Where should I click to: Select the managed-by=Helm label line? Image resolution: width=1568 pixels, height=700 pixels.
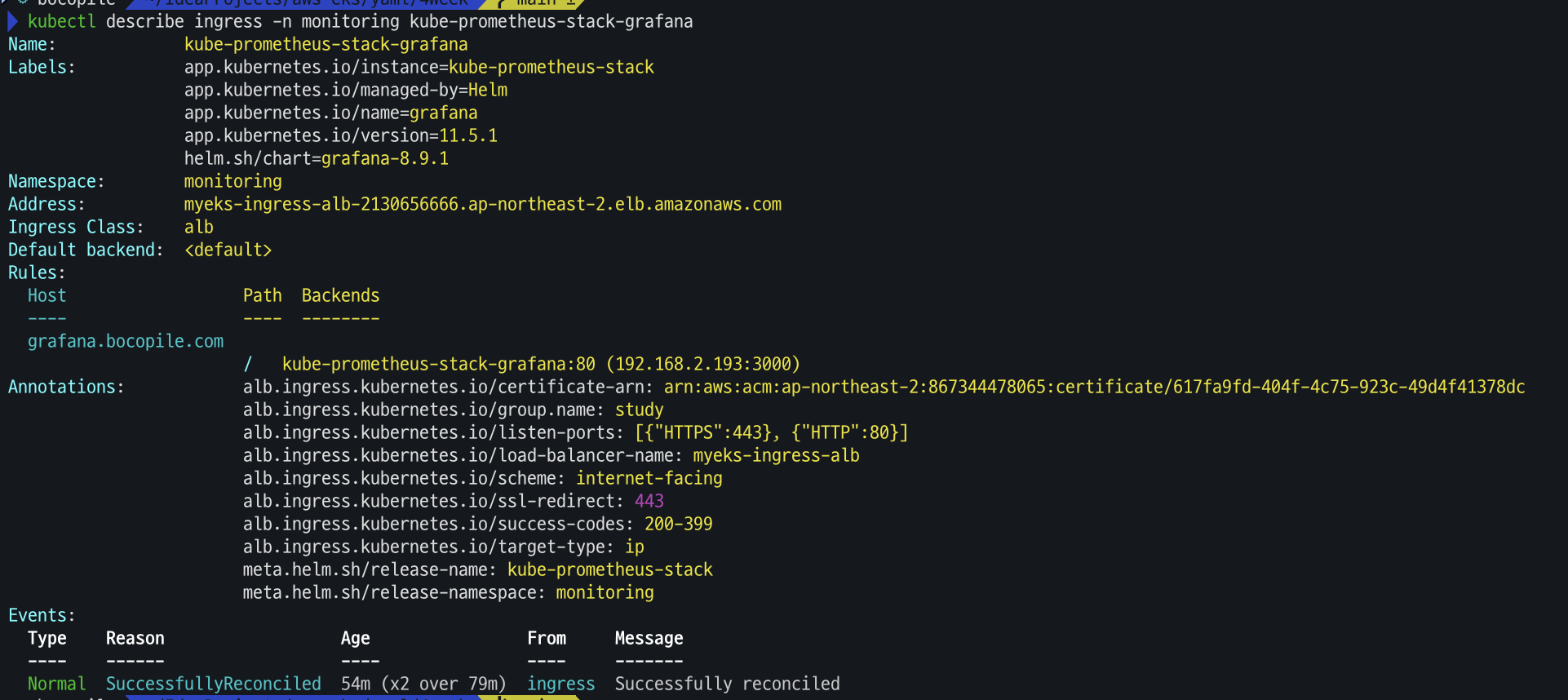(x=346, y=90)
